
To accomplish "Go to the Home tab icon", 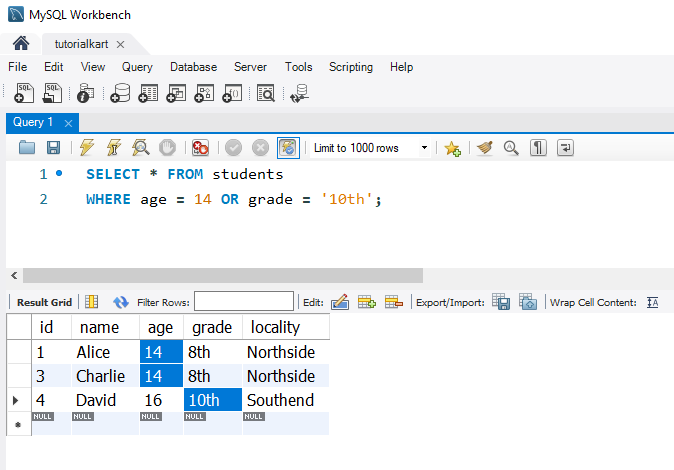I will pyautogui.click(x=21, y=43).
